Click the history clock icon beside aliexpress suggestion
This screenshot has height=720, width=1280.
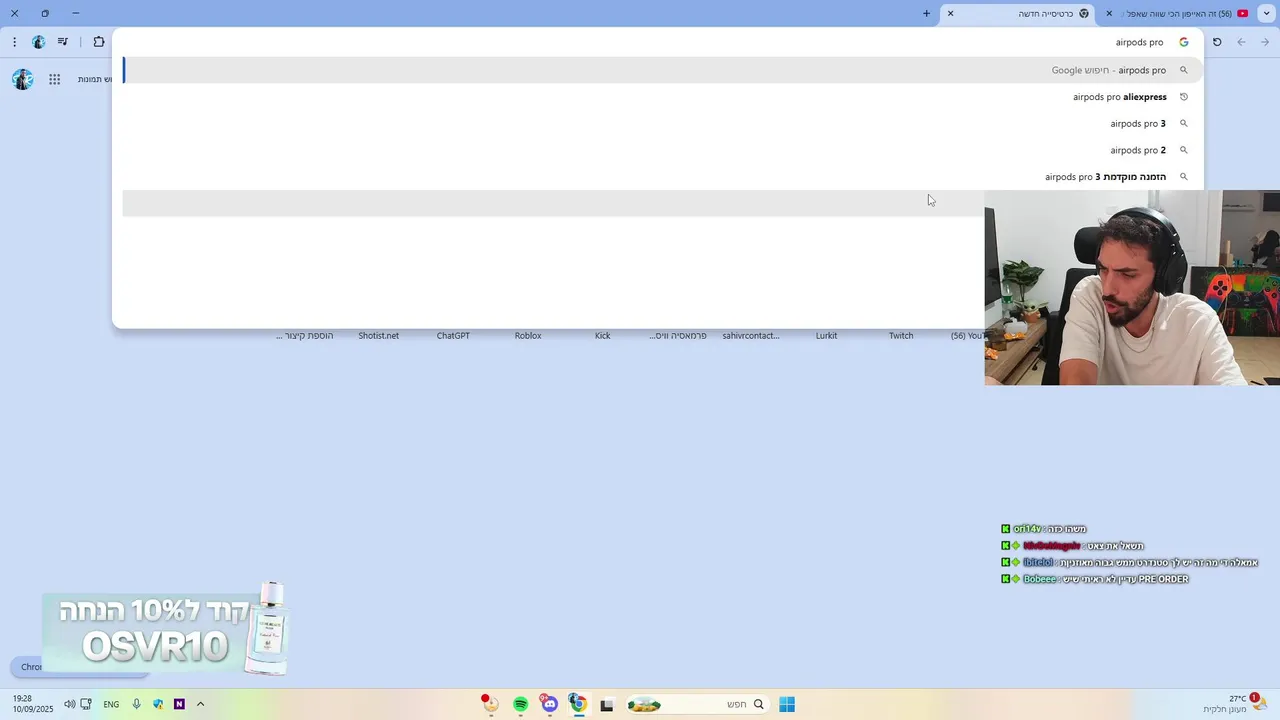(x=1184, y=97)
